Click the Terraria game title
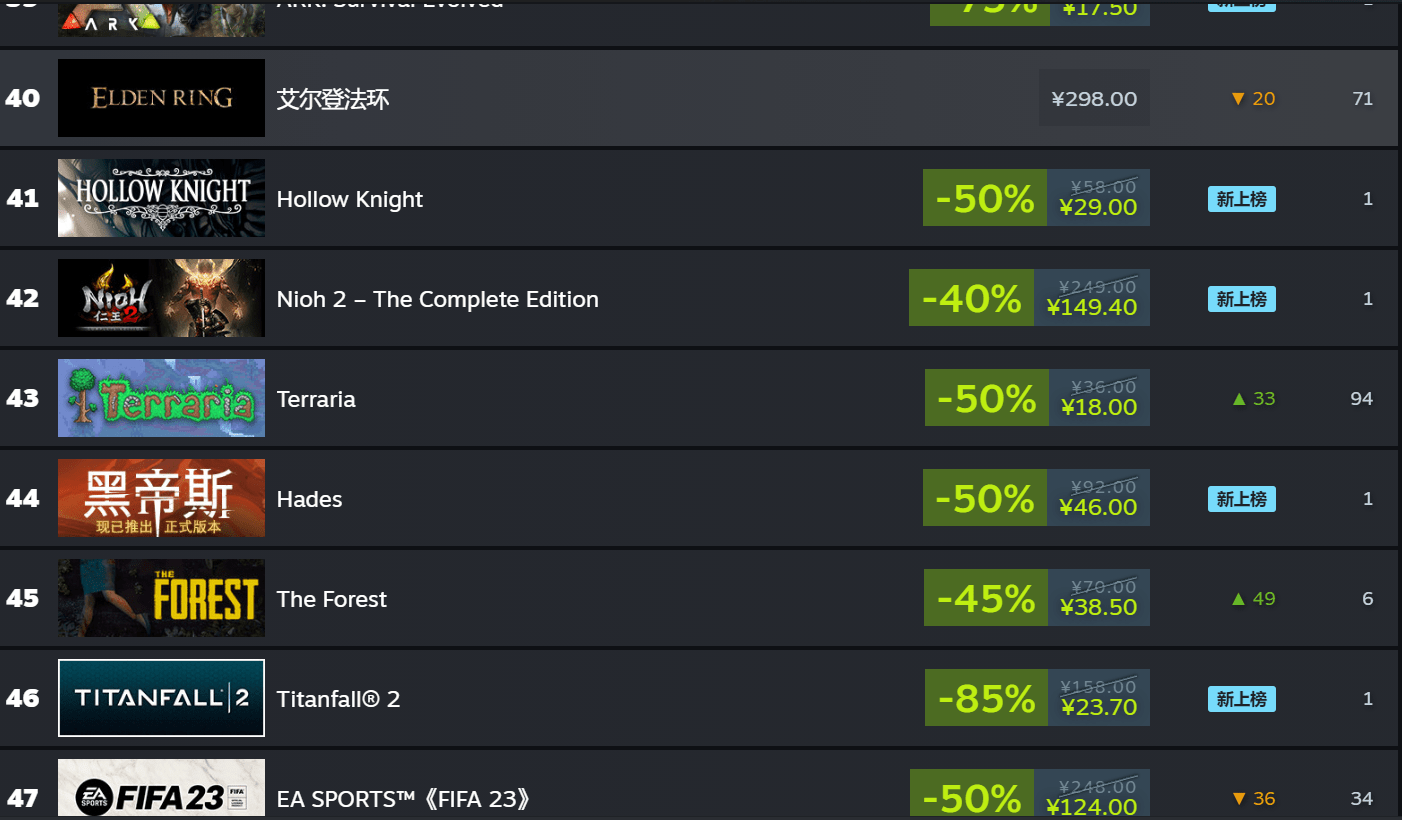 point(316,399)
